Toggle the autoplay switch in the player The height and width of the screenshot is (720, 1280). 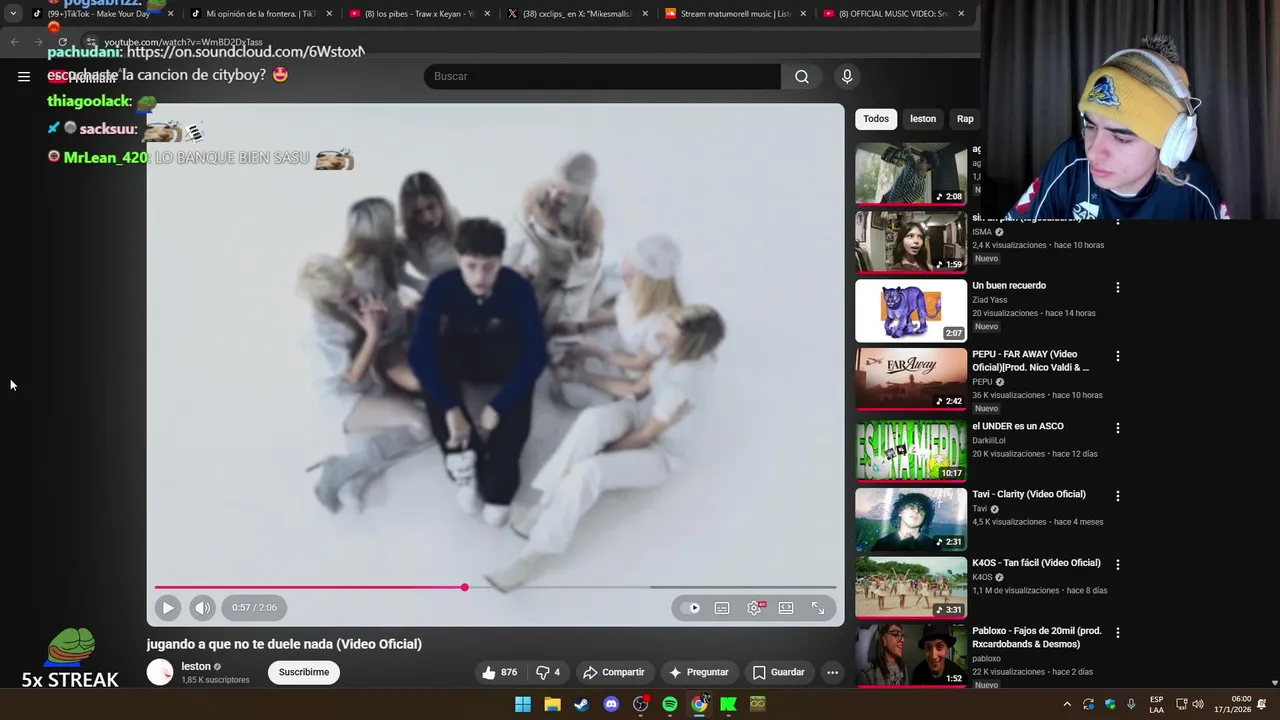(690, 607)
